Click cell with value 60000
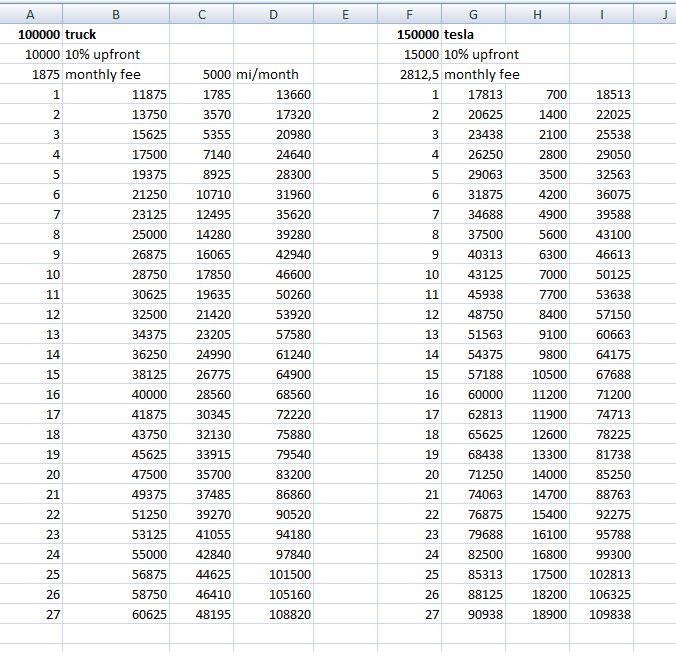676x652 pixels. click(473, 395)
